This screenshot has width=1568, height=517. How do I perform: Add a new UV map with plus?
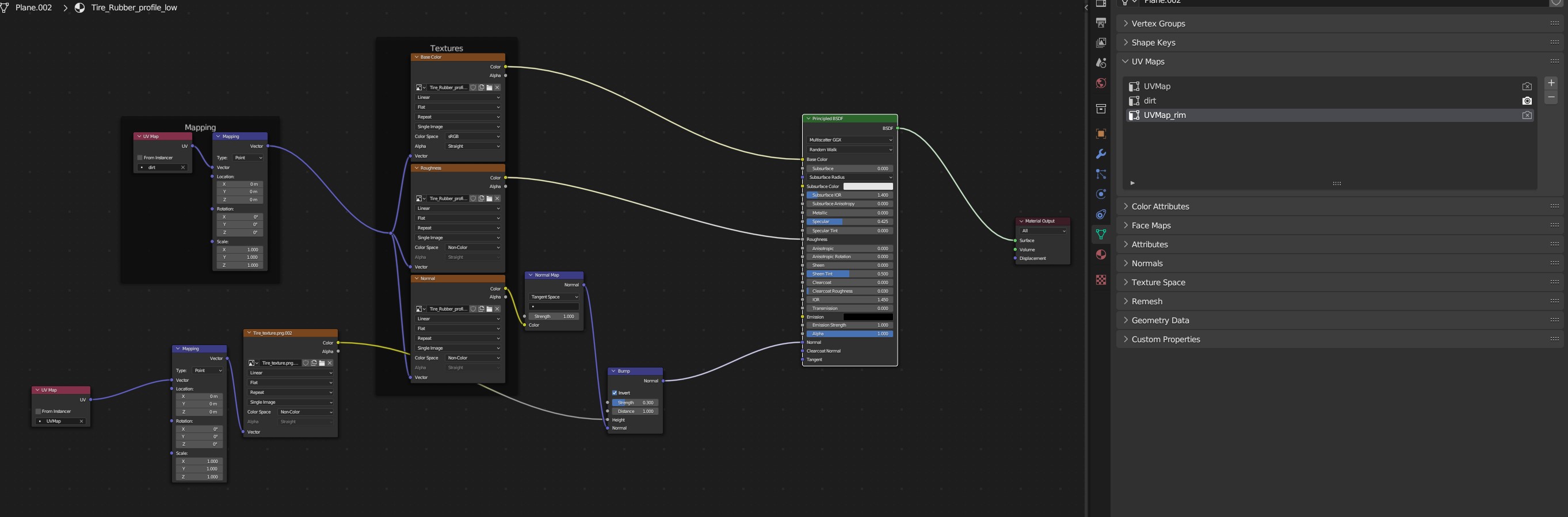[1550, 83]
